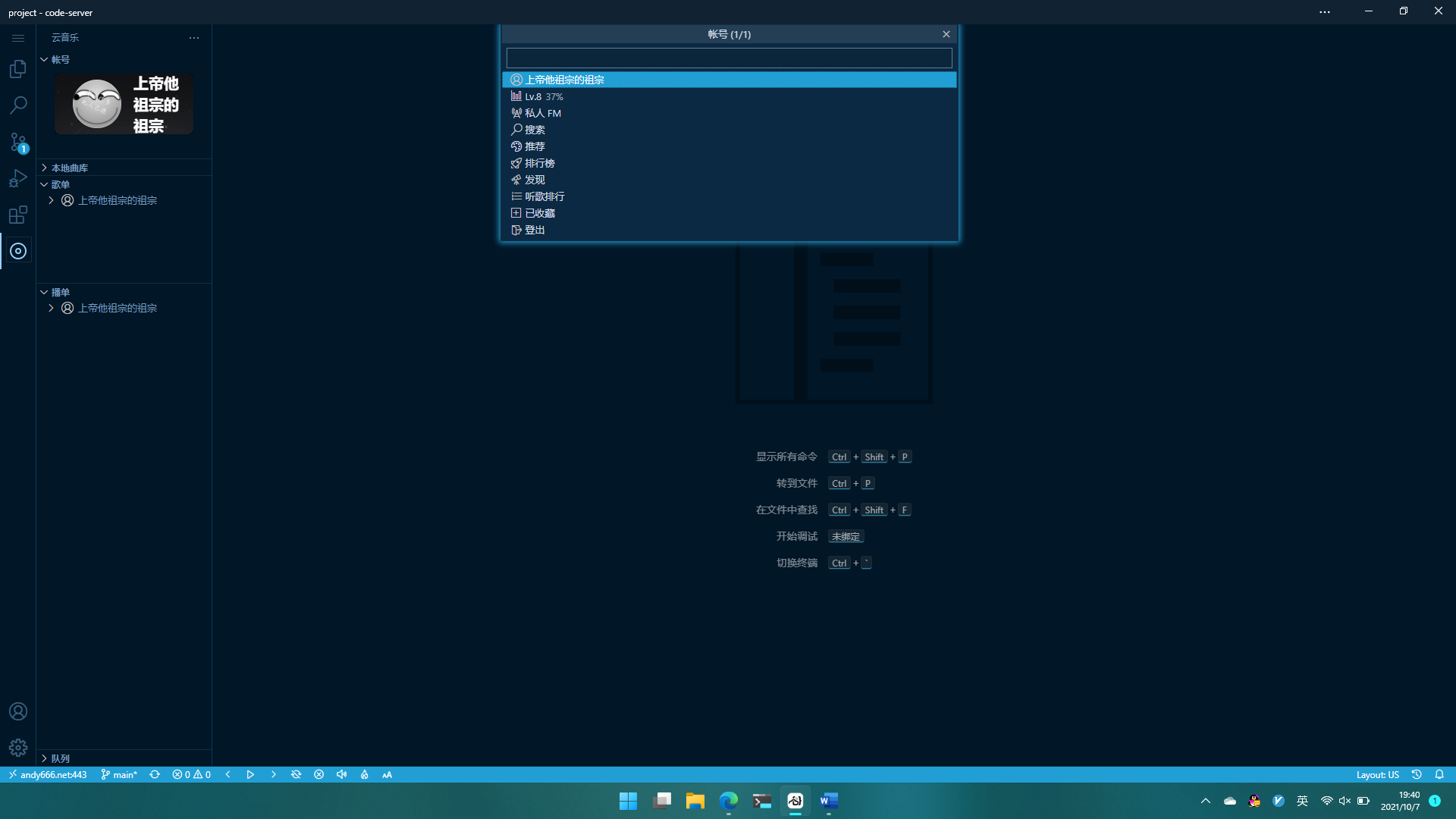1456x819 pixels.
Task: Open the Extensions view in activity bar
Action: click(x=18, y=215)
